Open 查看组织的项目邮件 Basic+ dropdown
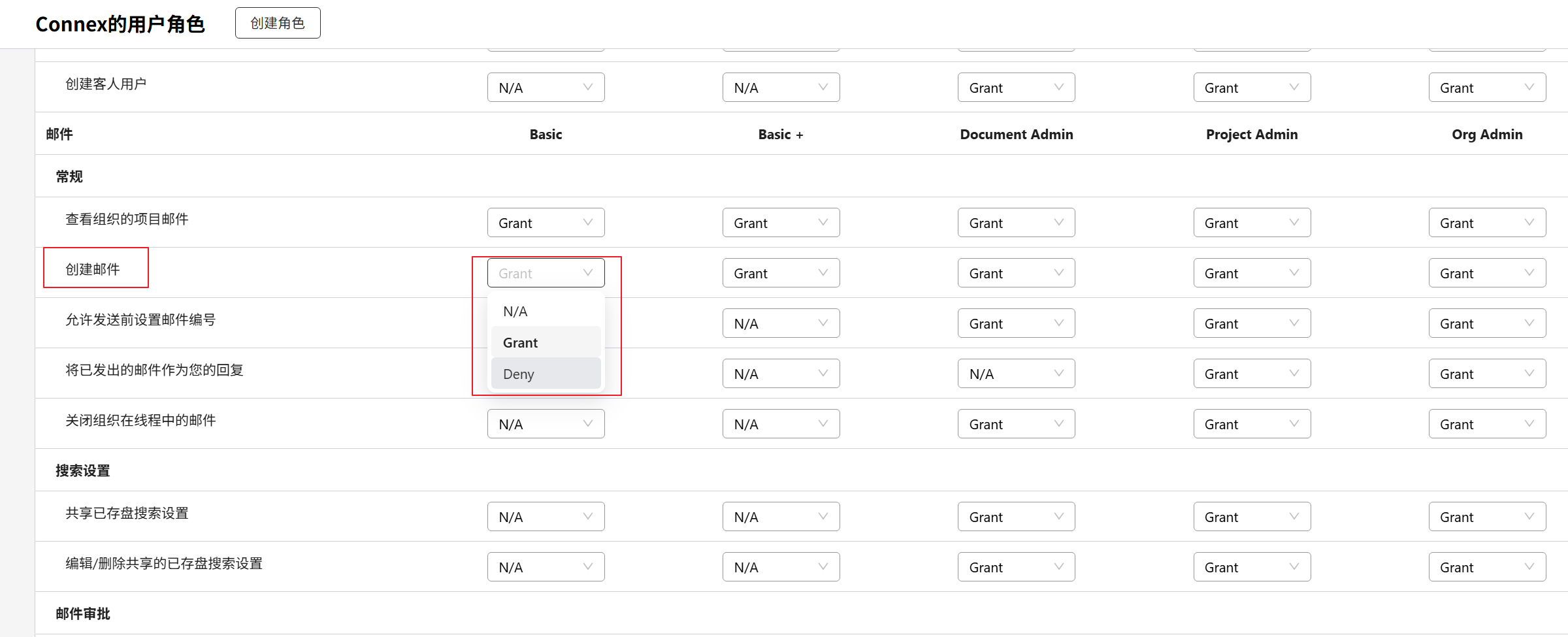The width and height of the screenshot is (1568, 637). point(781,223)
